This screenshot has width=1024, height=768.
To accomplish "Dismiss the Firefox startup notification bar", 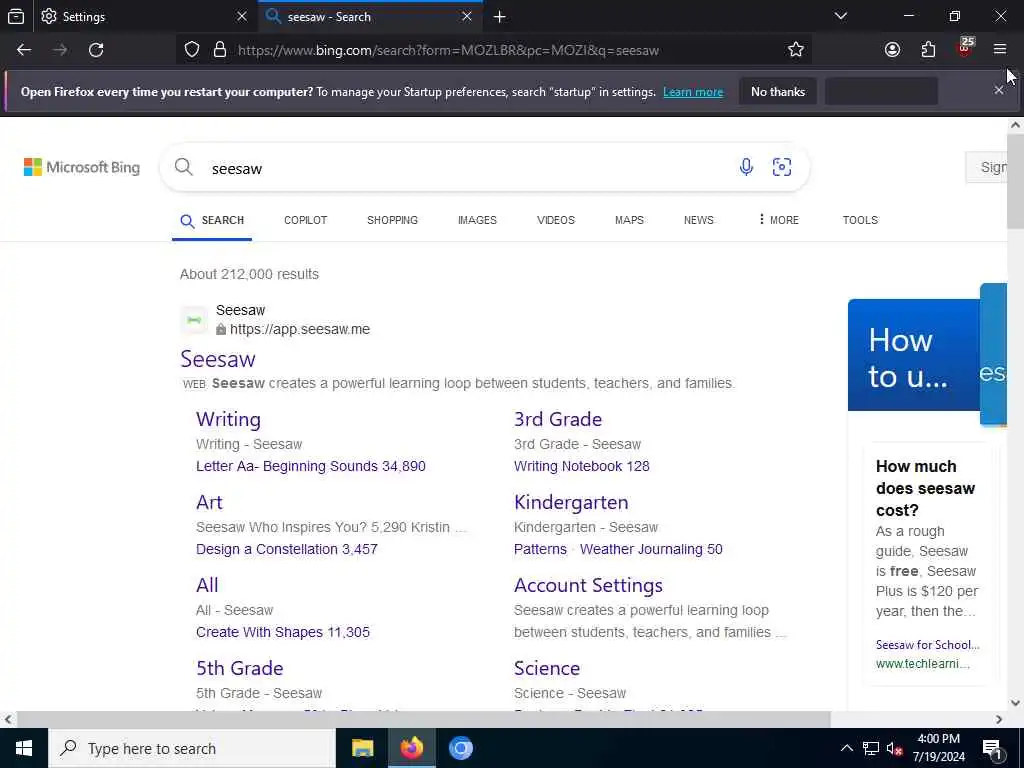I will [999, 90].
